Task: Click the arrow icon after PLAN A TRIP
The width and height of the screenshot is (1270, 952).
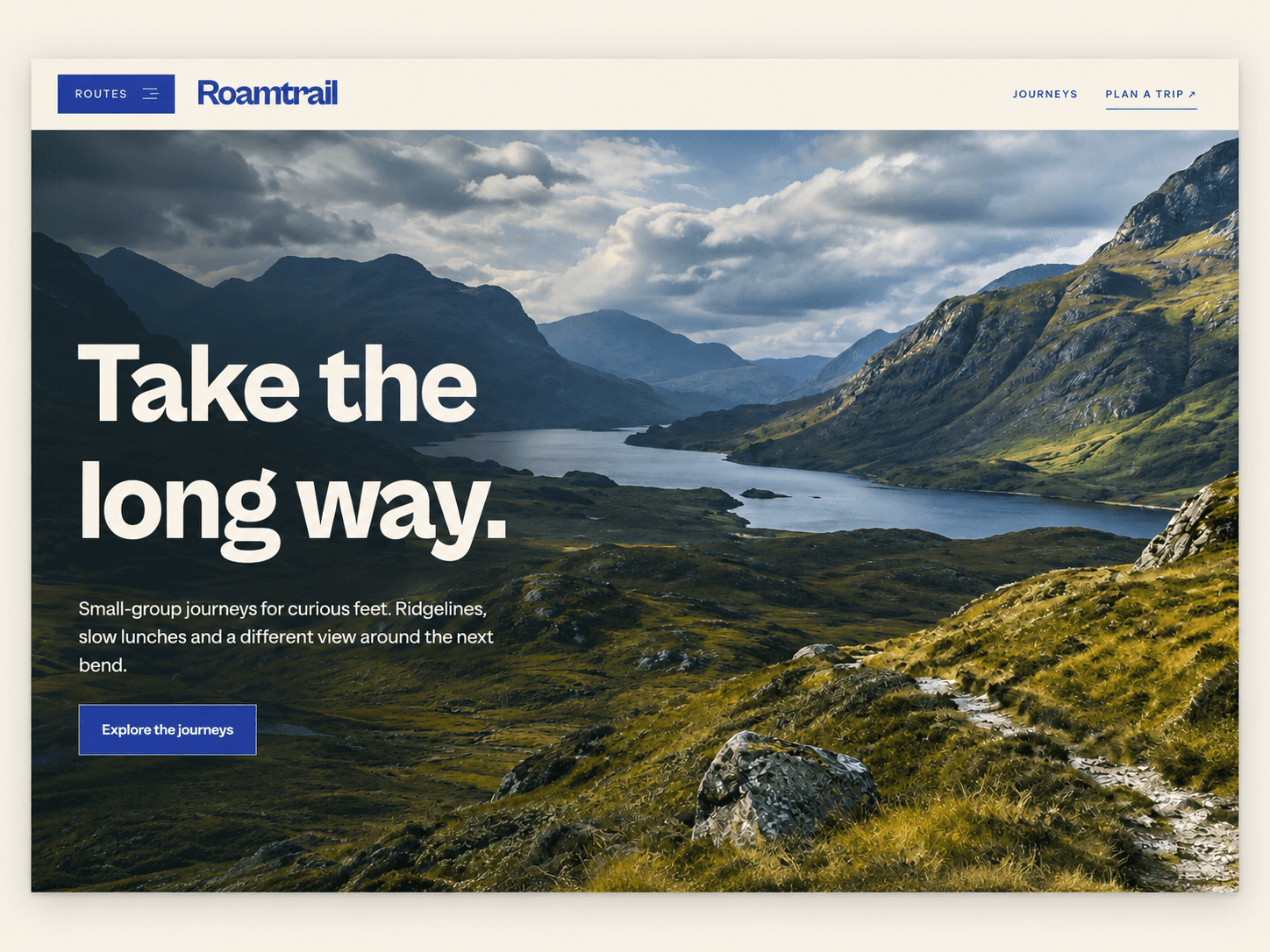Action: [1192, 94]
